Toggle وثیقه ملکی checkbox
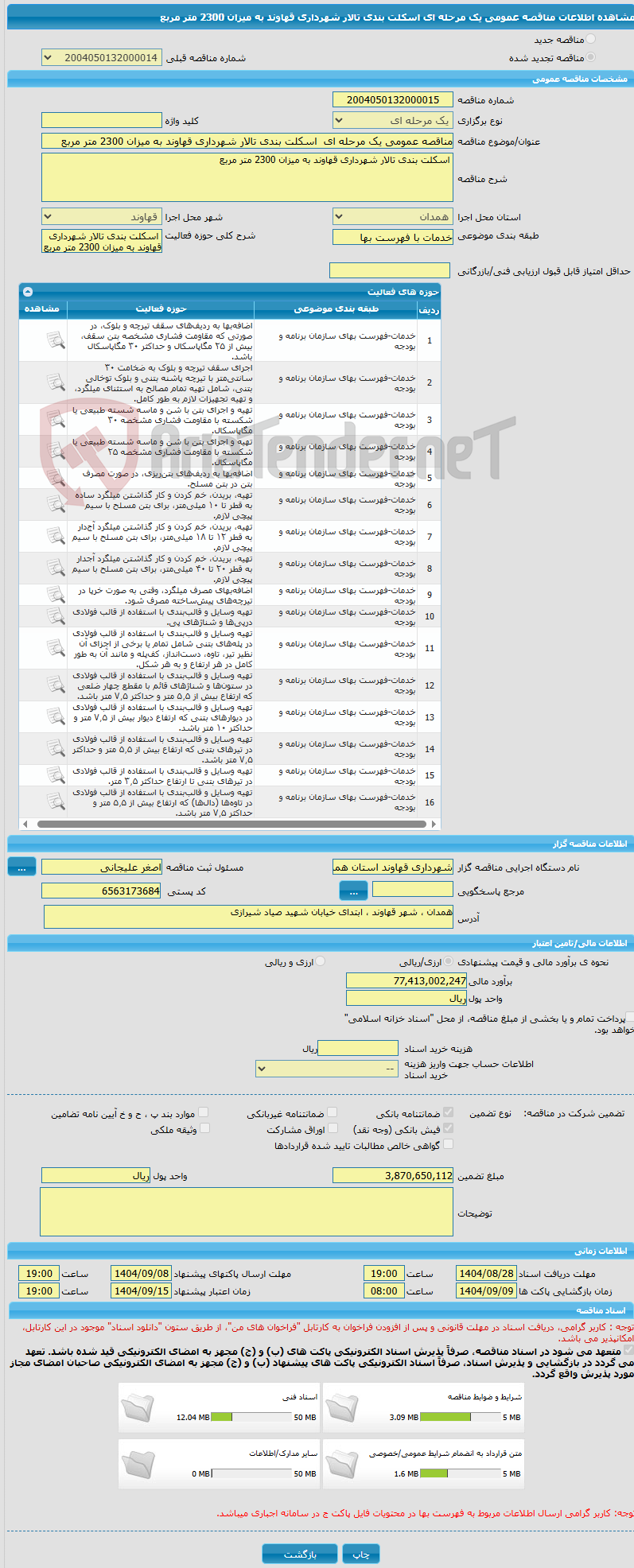Image resolution: width=634 pixels, height=1568 pixels. [204, 1128]
